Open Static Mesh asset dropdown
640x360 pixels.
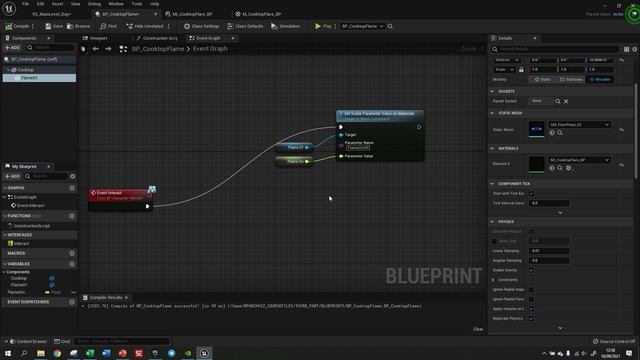click(579, 124)
